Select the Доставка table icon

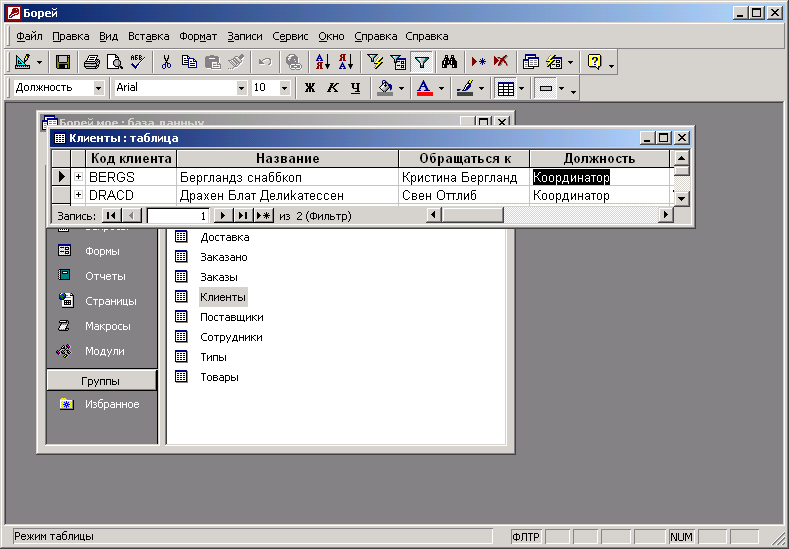pyautogui.click(x=181, y=237)
